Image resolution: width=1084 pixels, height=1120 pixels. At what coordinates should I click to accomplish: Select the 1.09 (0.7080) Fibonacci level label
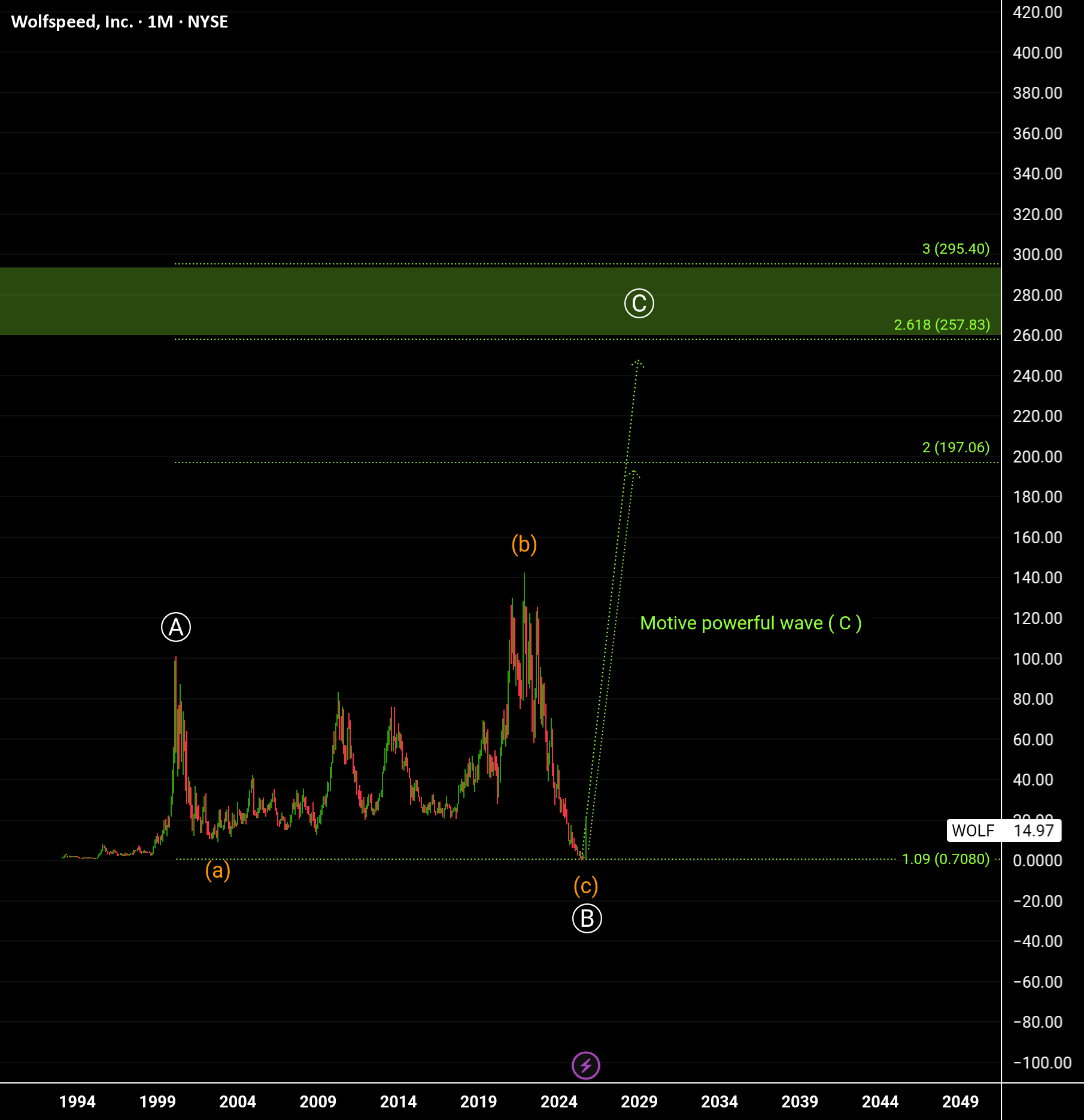(946, 859)
